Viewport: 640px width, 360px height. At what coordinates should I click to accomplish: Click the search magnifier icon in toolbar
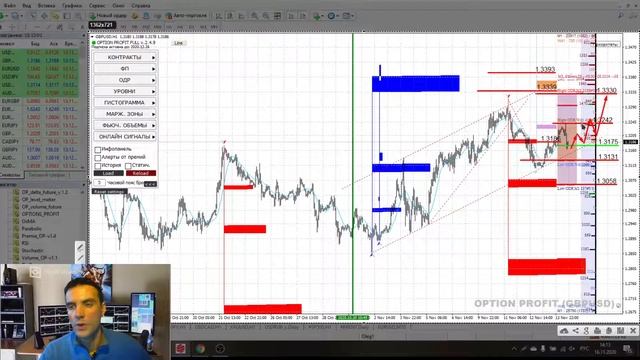point(620,16)
